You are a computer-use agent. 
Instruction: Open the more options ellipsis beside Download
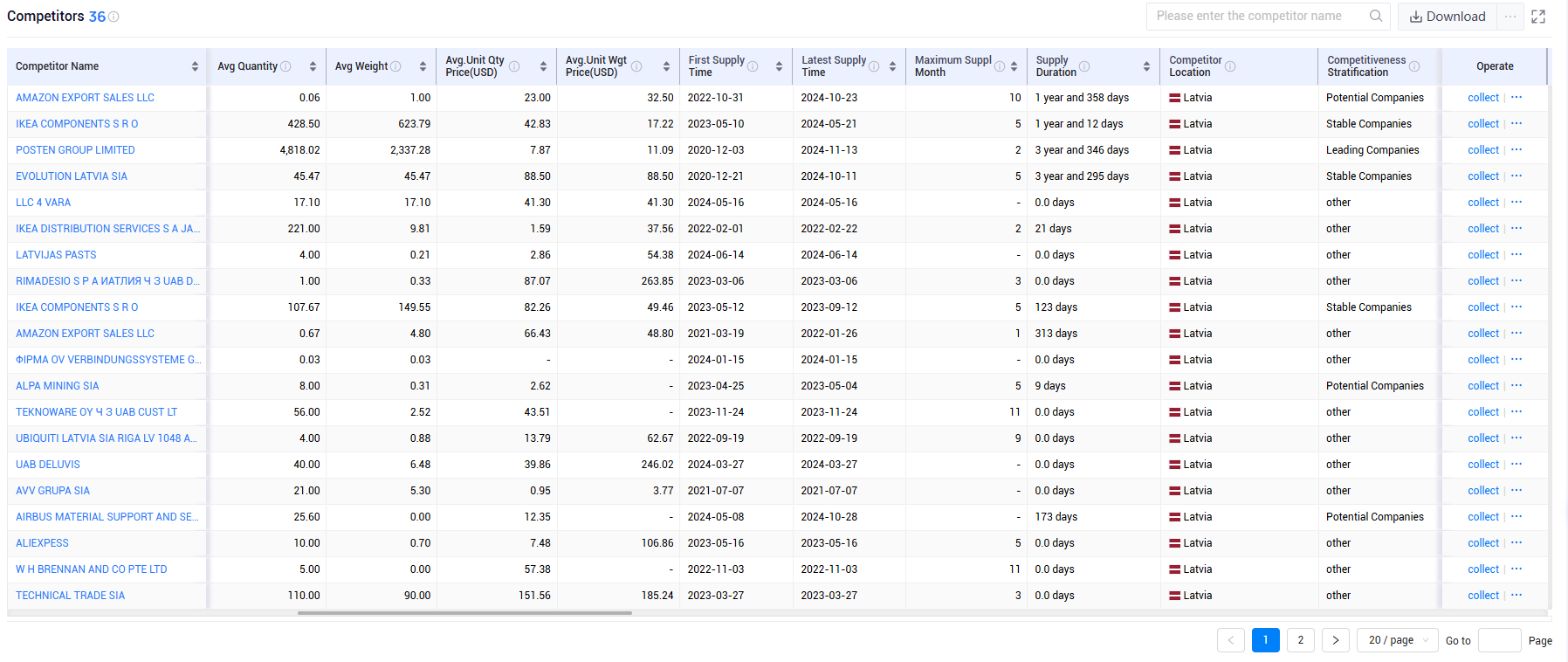(x=1510, y=17)
